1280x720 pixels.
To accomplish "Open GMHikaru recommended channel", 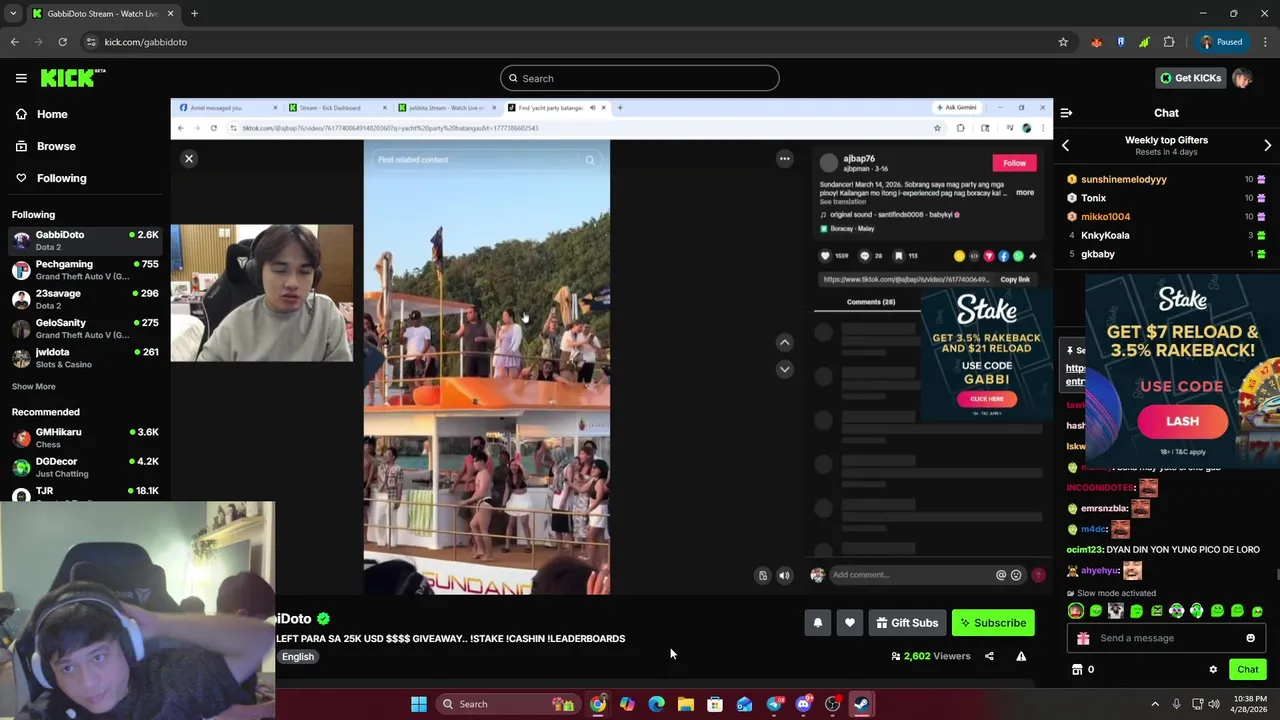I will (x=85, y=437).
